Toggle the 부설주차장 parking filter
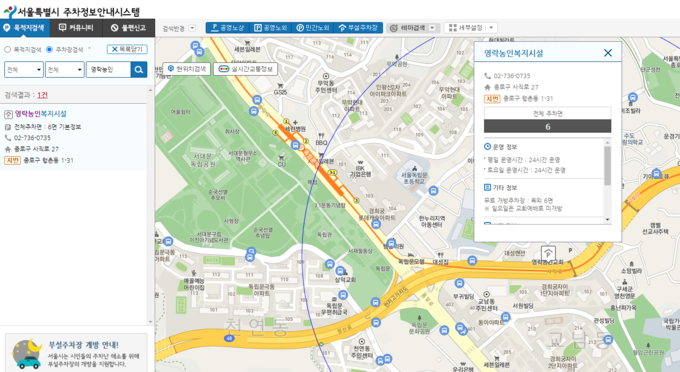The width and height of the screenshot is (680, 372). click(x=358, y=28)
